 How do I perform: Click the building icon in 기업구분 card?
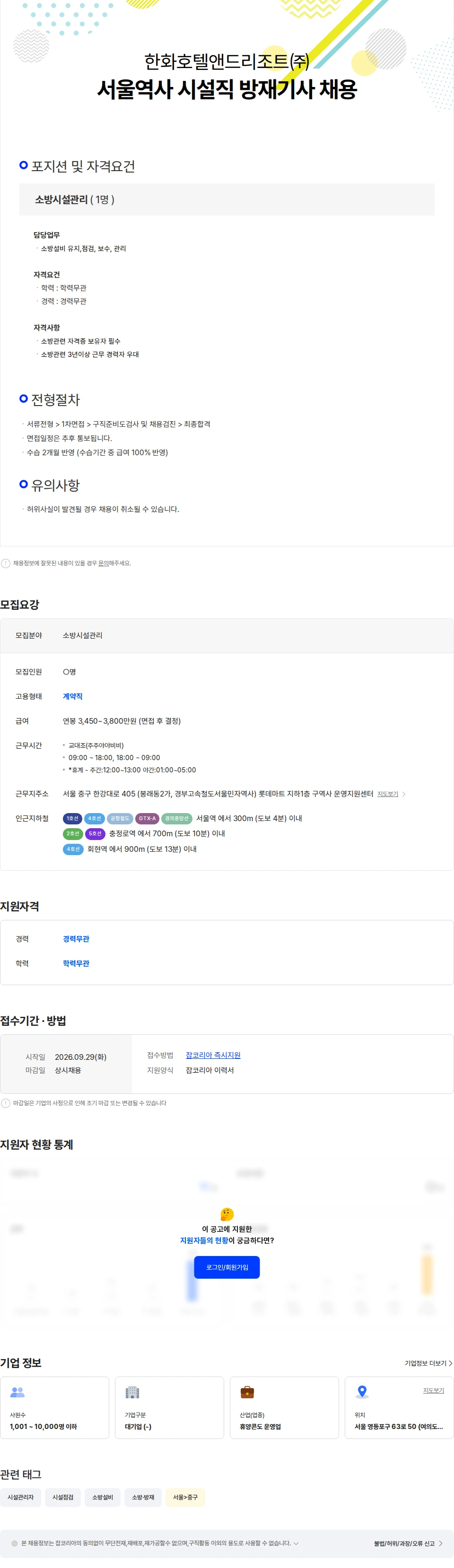click(132, 1392)
